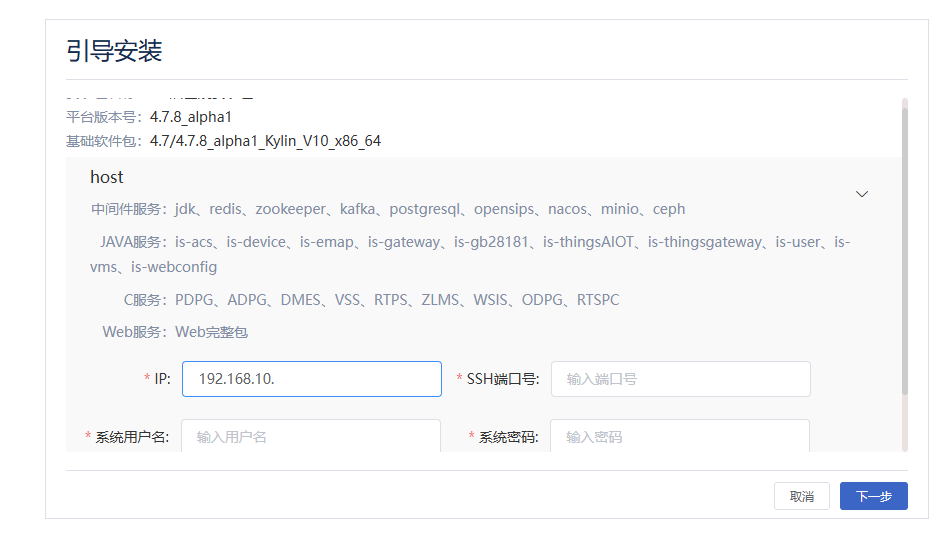Click the 系统用户名 label

tap(132, 437)
